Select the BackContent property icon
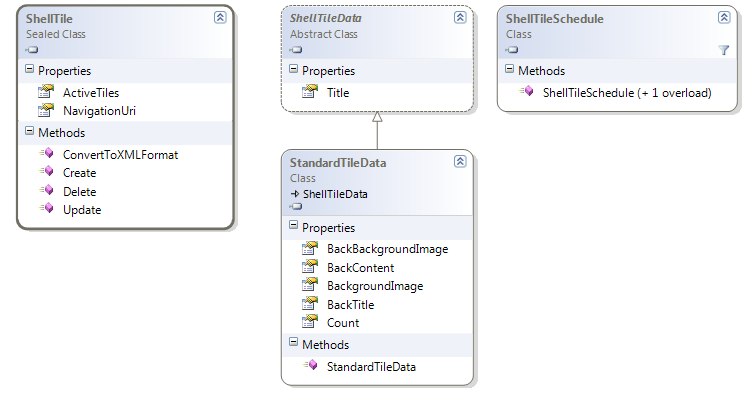Image resolution: width=756 pixels, height=395 pixels. tap(310, 267)
